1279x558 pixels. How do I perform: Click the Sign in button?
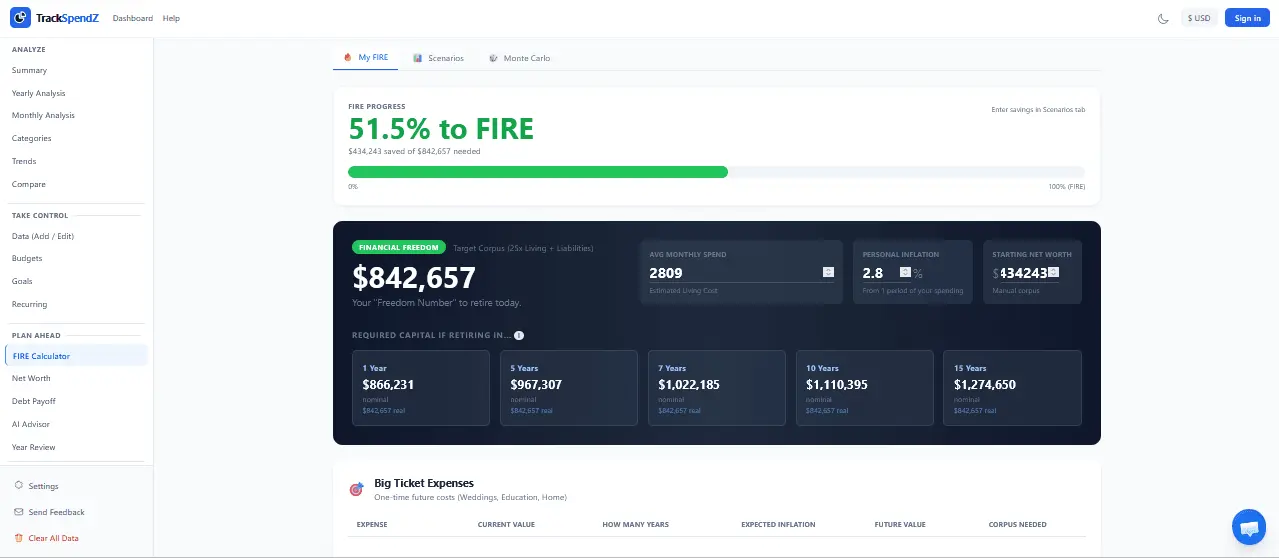(1248, 18)
